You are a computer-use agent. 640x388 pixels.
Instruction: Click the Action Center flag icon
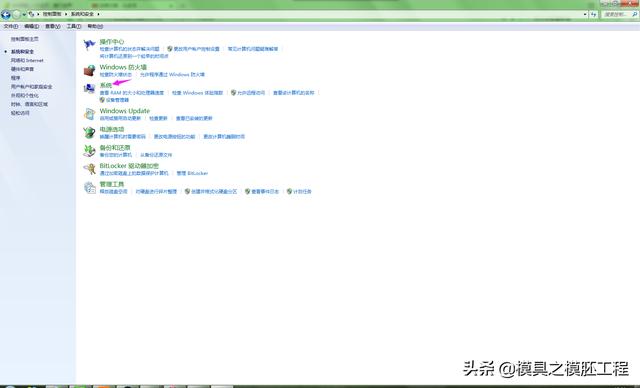tap(89, 44)
